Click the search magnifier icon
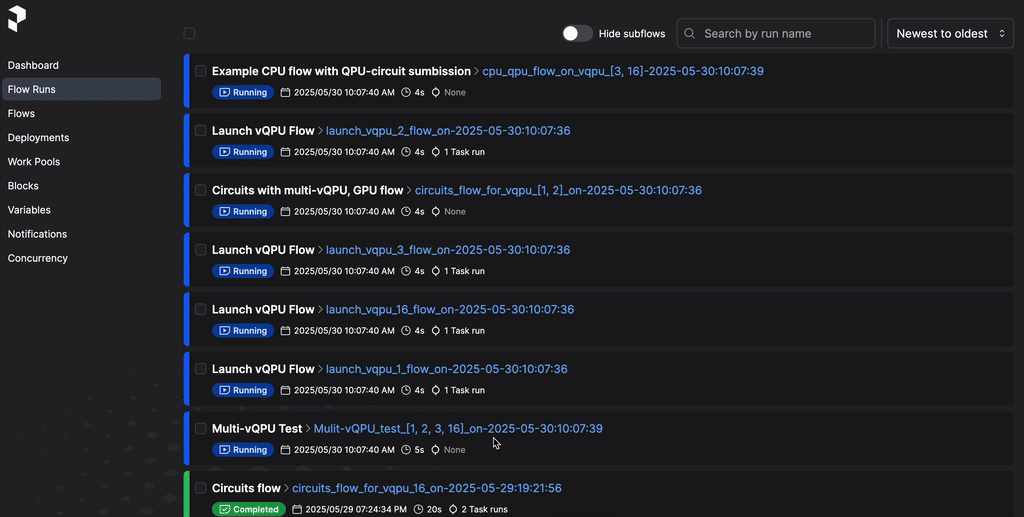 click(689, 34)
